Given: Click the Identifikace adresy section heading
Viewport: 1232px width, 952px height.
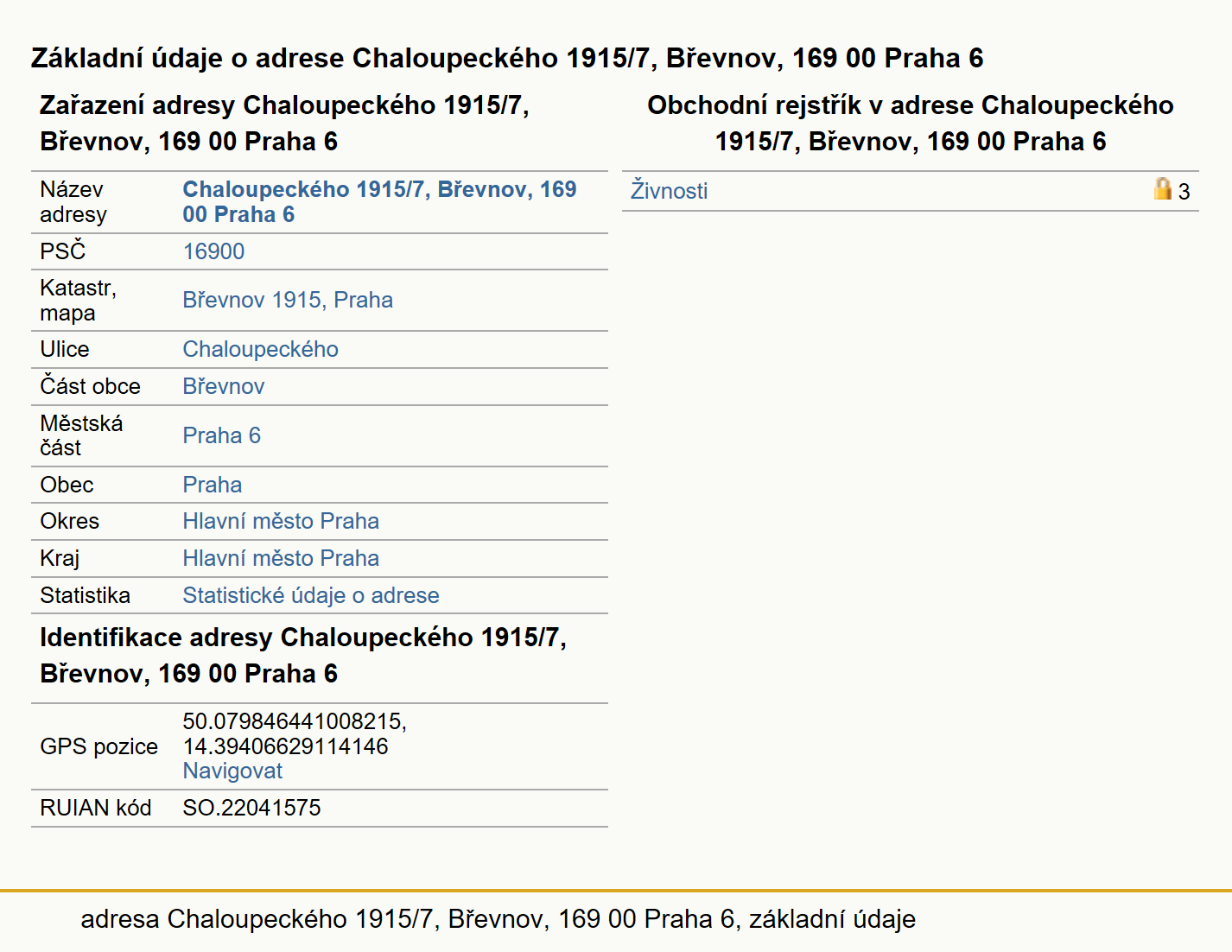Looking at the screenshot, I should coord(303,655).
